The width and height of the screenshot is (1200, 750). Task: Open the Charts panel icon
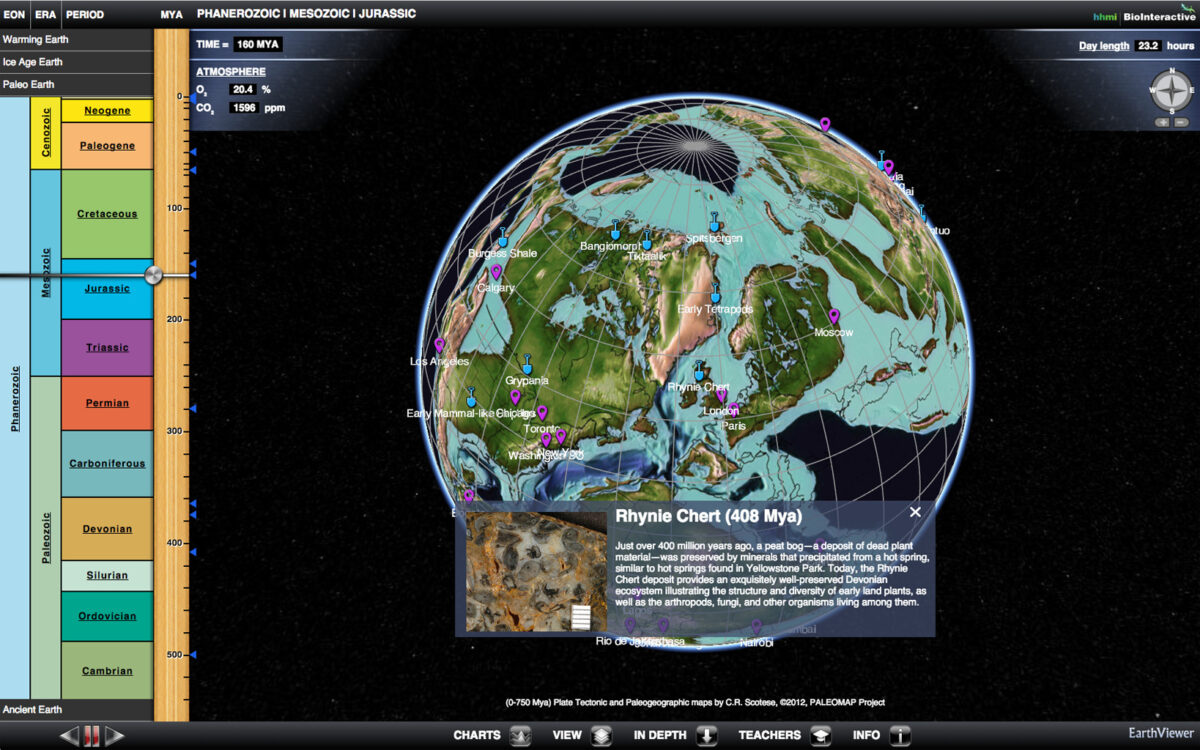tap(522, 734)
